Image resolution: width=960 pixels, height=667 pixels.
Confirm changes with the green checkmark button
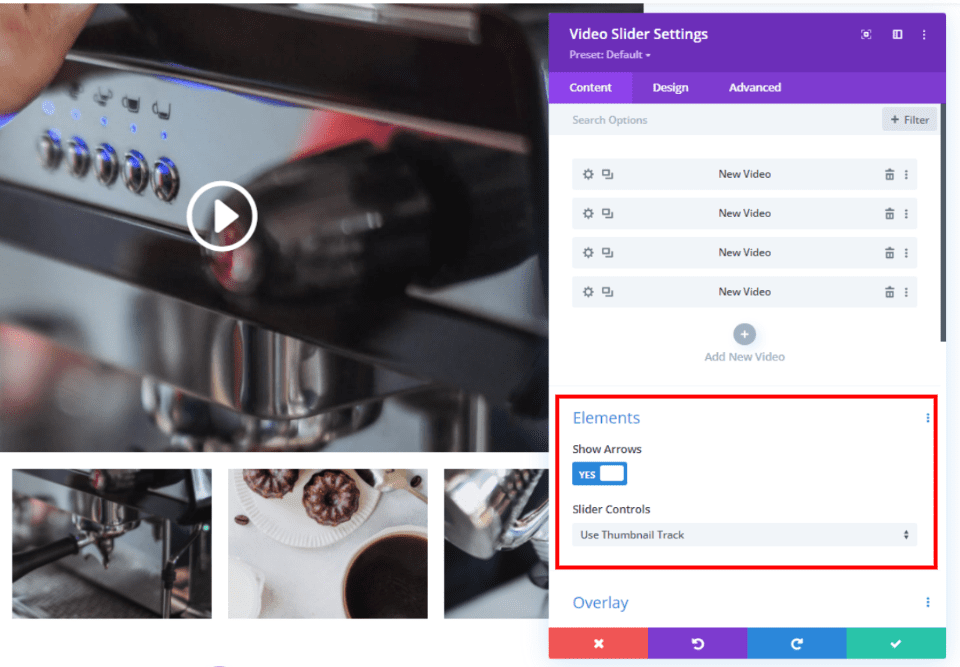pyautogui.click(x=895, y=643)
